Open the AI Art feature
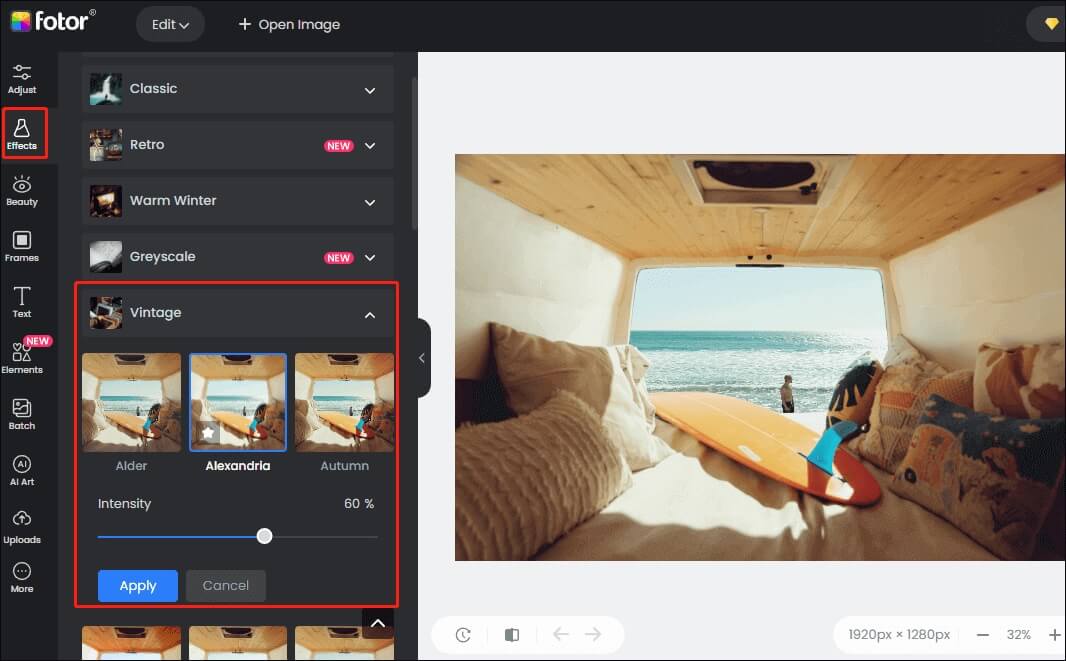 (x=21, y=469)
